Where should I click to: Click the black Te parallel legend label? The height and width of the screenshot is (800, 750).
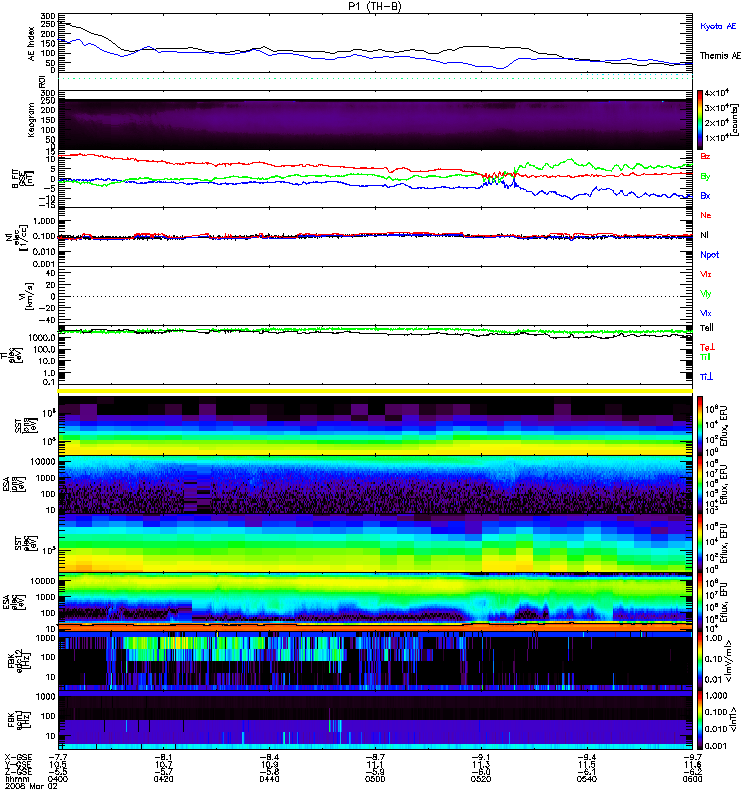pyautogui.click(x=707, y=328)
